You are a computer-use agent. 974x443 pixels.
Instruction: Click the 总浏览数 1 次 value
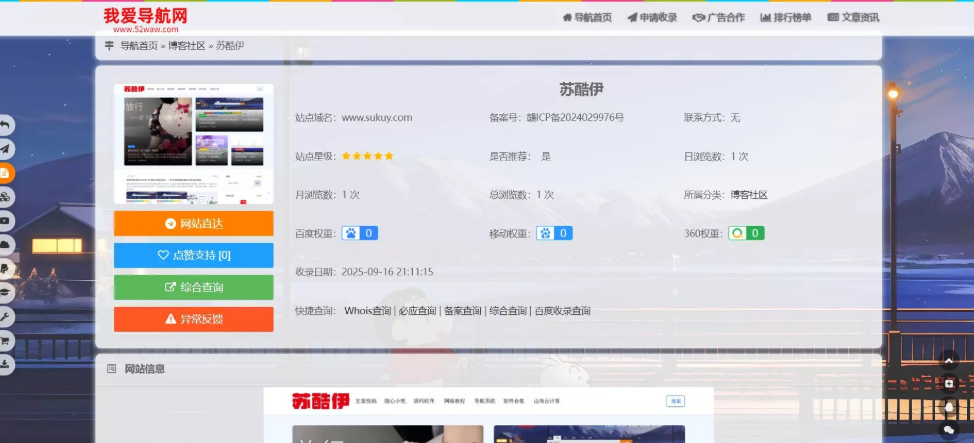tap(545, 194)
